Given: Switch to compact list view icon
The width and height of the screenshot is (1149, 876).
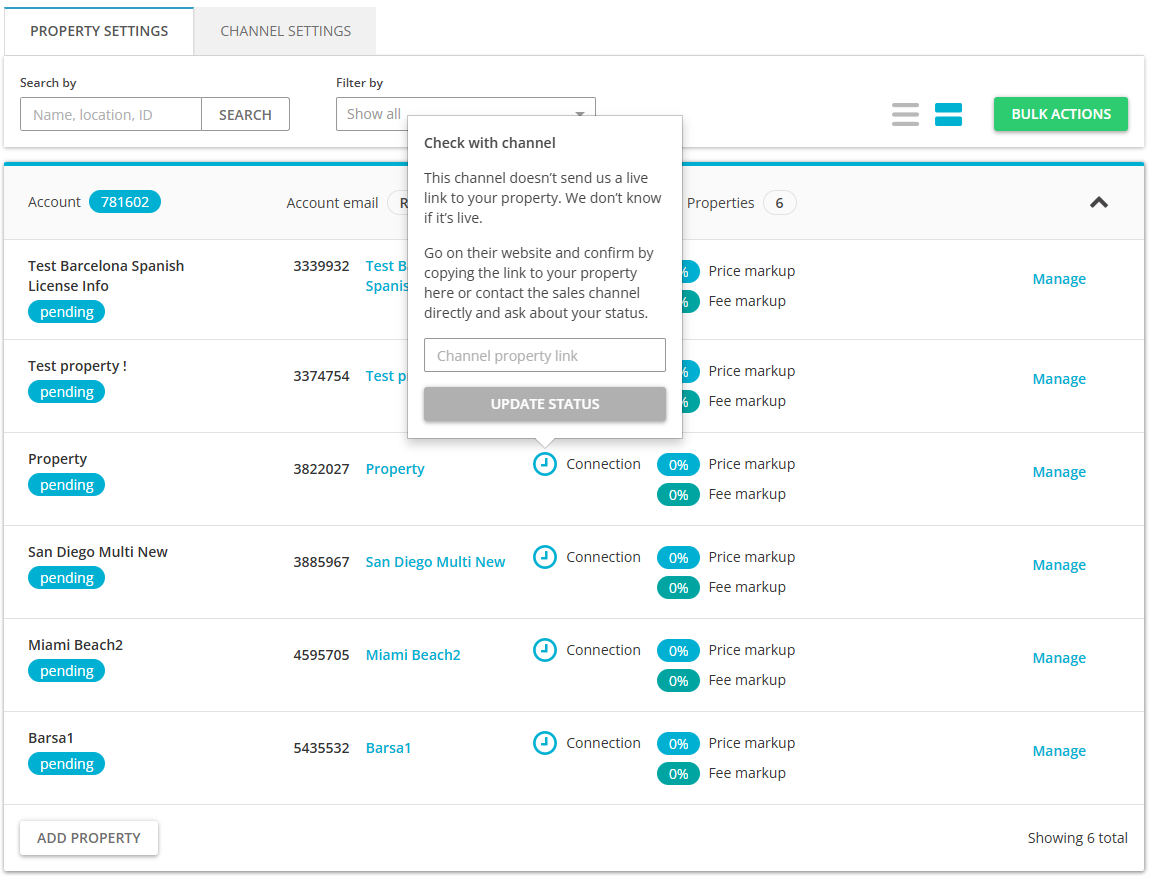Looking at the screenshot, I should (905, 114).
